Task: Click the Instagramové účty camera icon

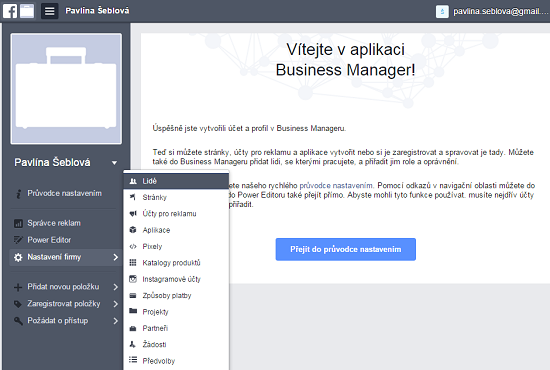Action: click(x=133, y=279)
